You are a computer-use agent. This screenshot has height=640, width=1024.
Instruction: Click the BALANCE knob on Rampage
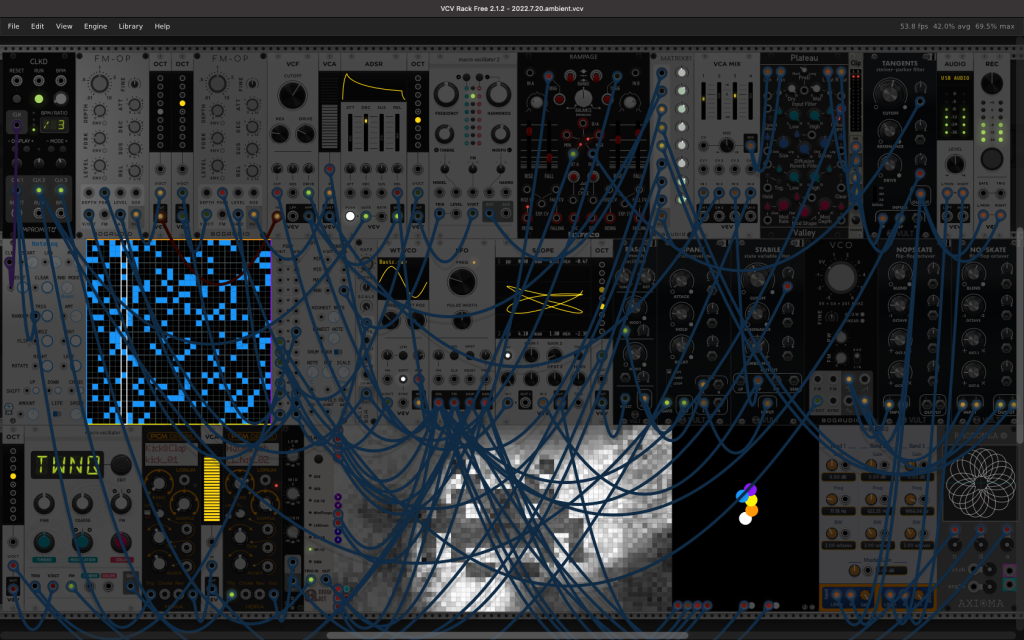tap(583, 99)
